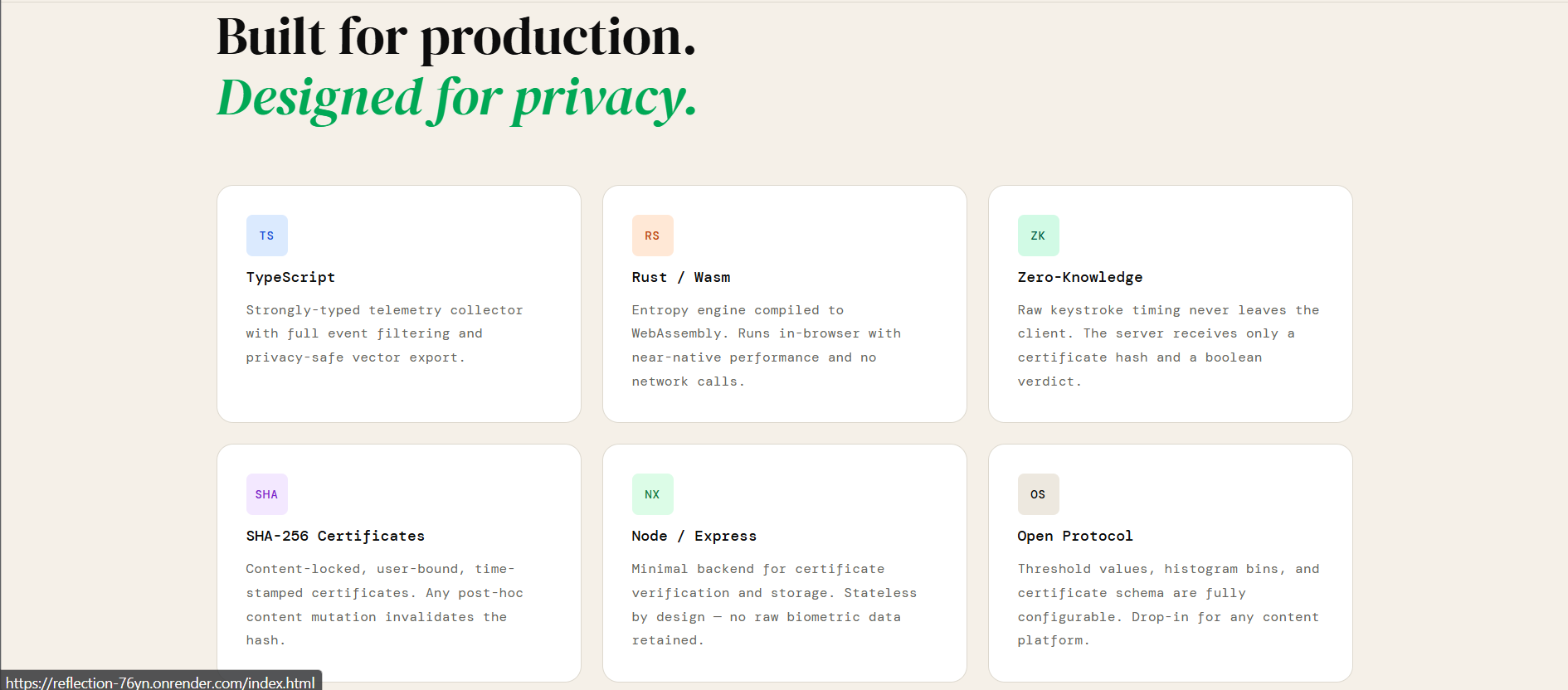The width and height of the screenshot is (1568, 690).
Task: Click the 'Built for production.' heading
Action: pyautogui.click(x=456, y=37)
